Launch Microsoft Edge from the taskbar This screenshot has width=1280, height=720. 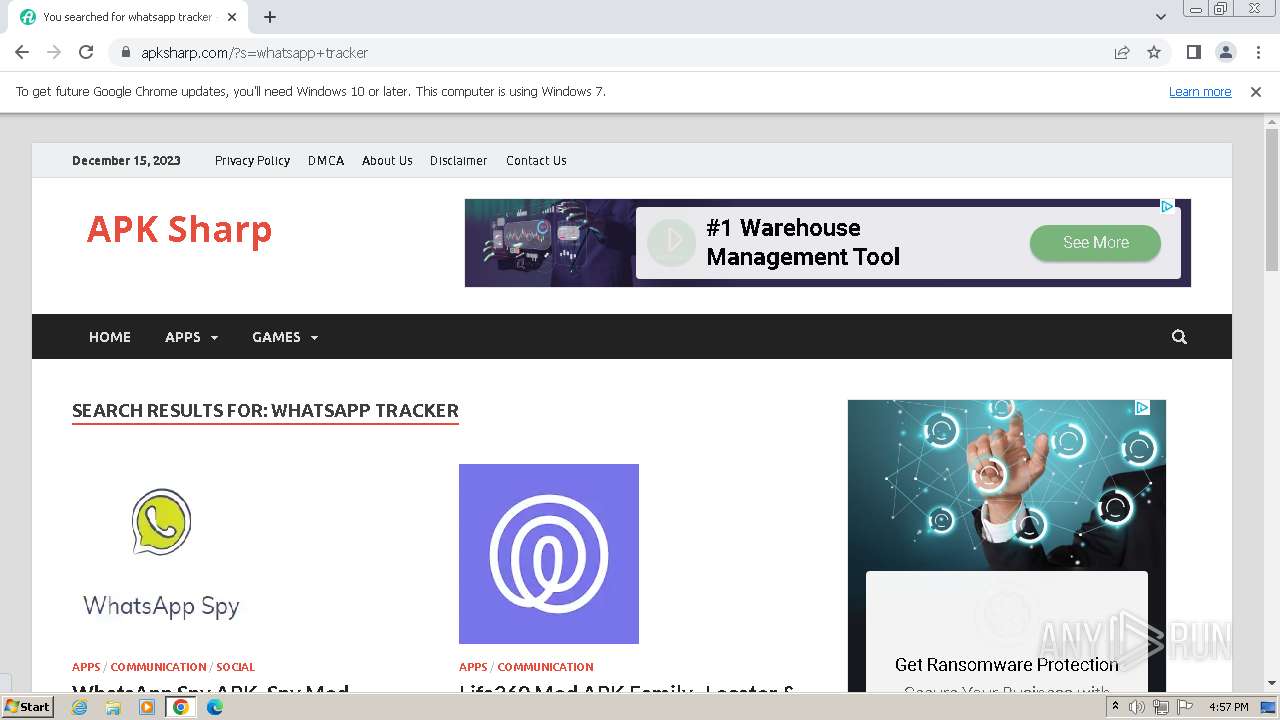coord(215,707)
